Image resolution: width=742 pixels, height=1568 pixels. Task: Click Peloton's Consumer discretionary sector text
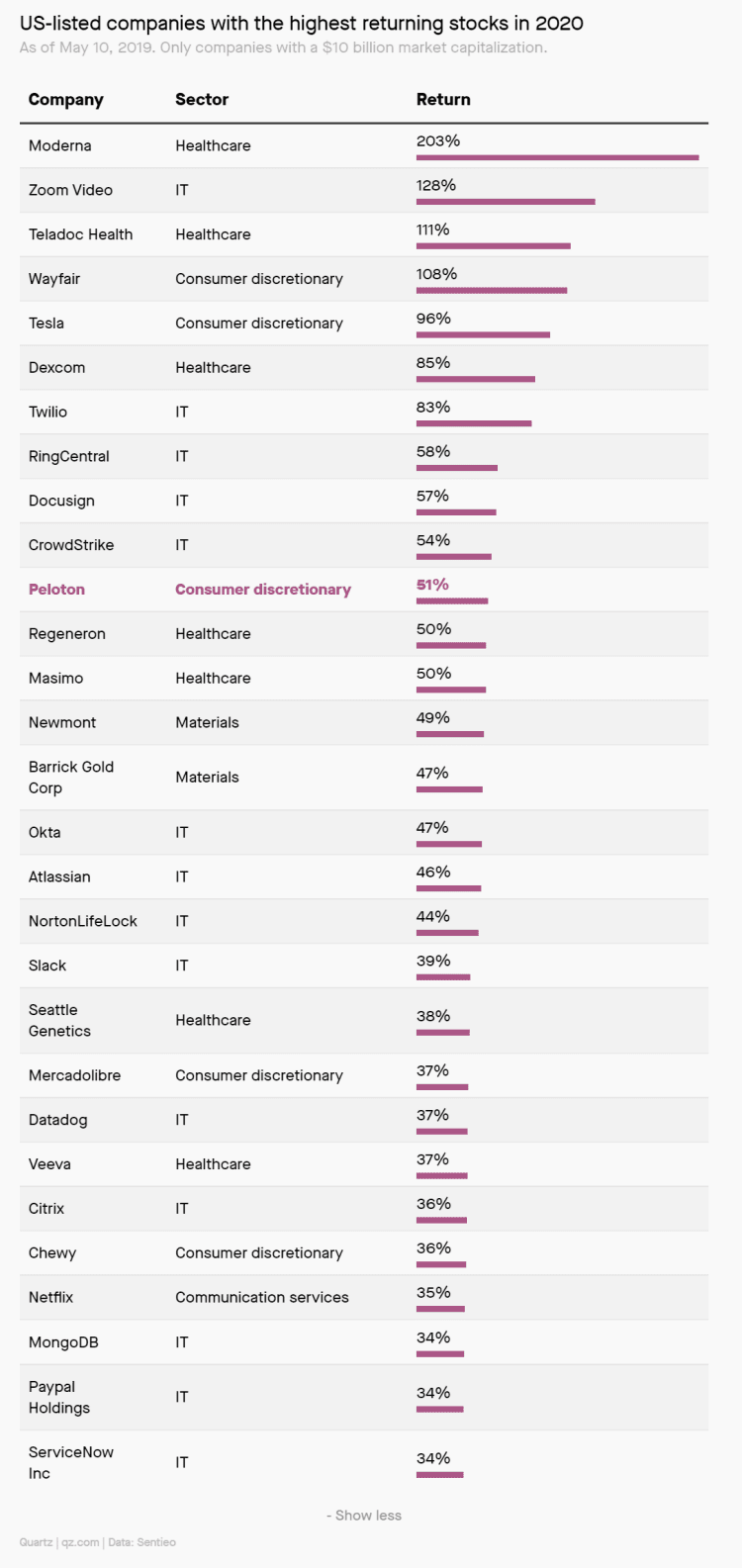(x=263, y=590)
